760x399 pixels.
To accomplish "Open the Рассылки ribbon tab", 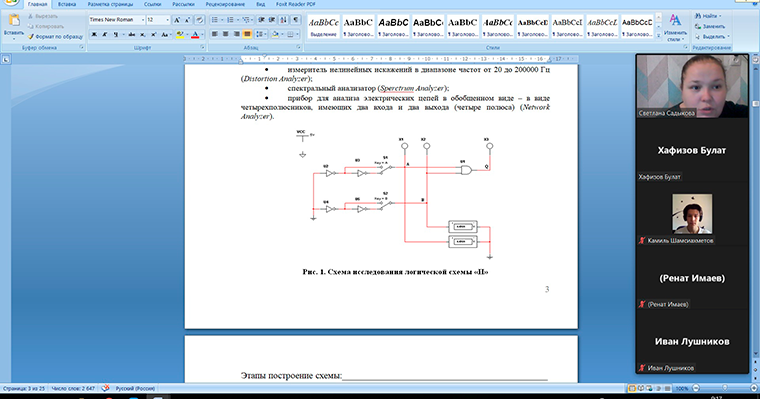I will click(x=183, y=4).
